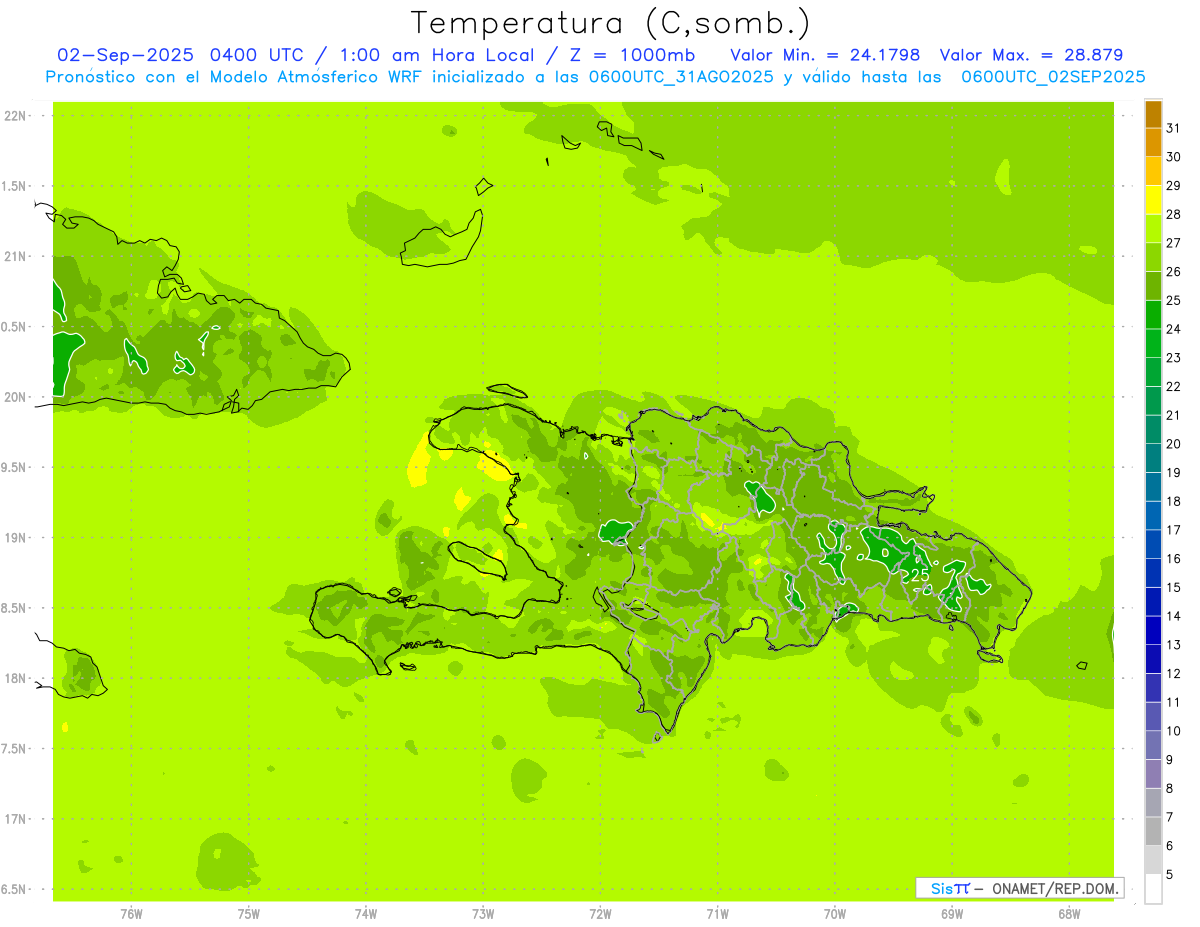The image size is (1200, 927).
Task: Click the '72W' longitude axis label
Action: tap(600, 914)
